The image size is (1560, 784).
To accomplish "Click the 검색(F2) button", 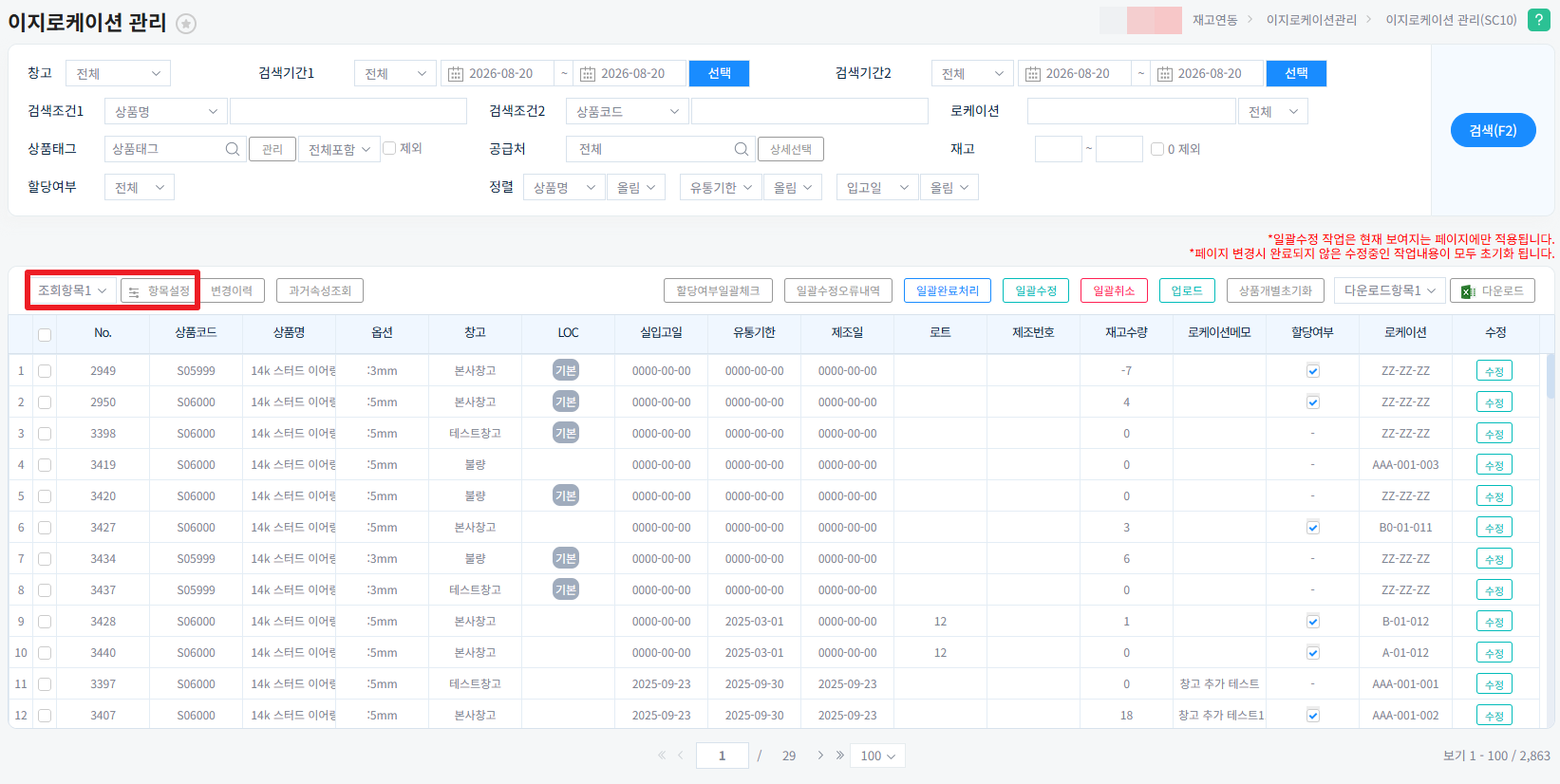I will (1493, 130).
